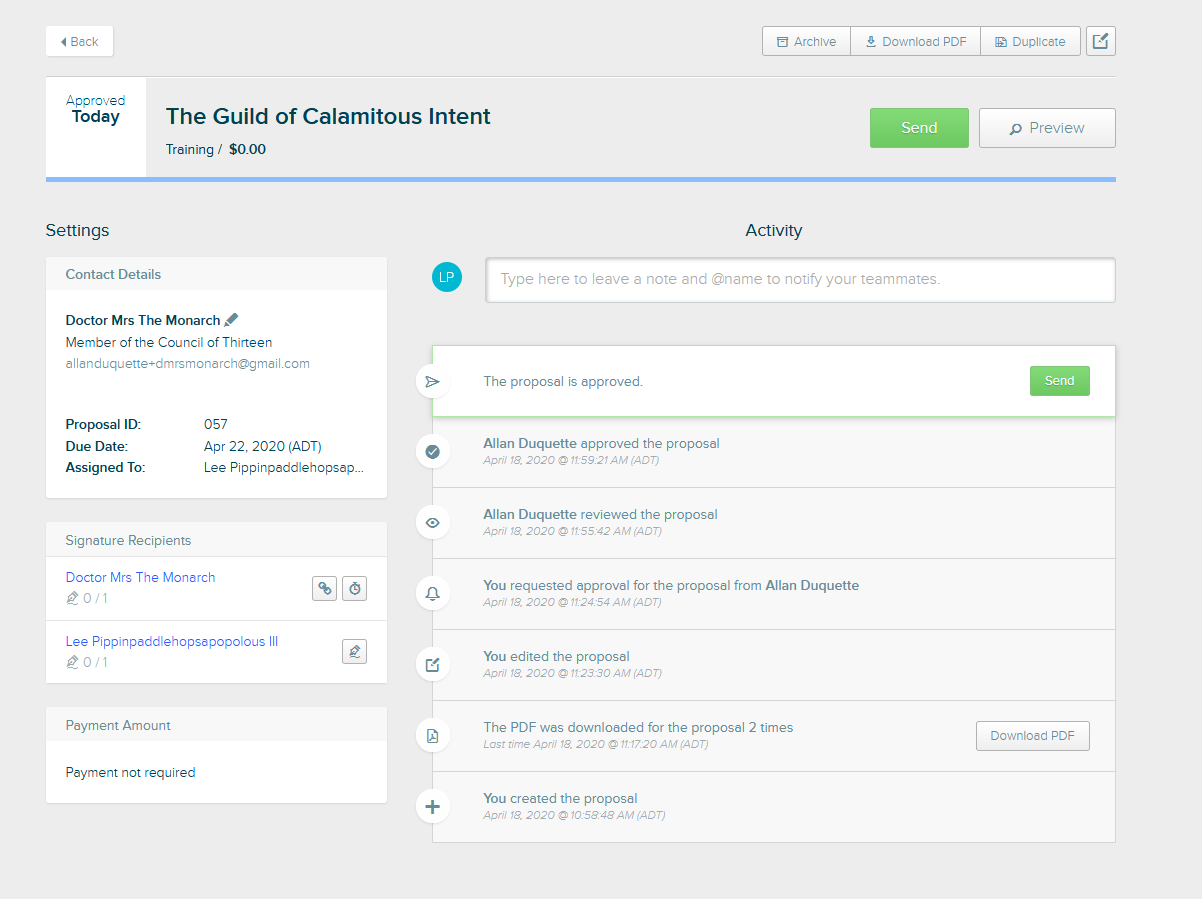Viewport: 1202px width, 899px height.
Task: Click the LP user avatar
Action: pyautogui.click(x=446, y=278)
